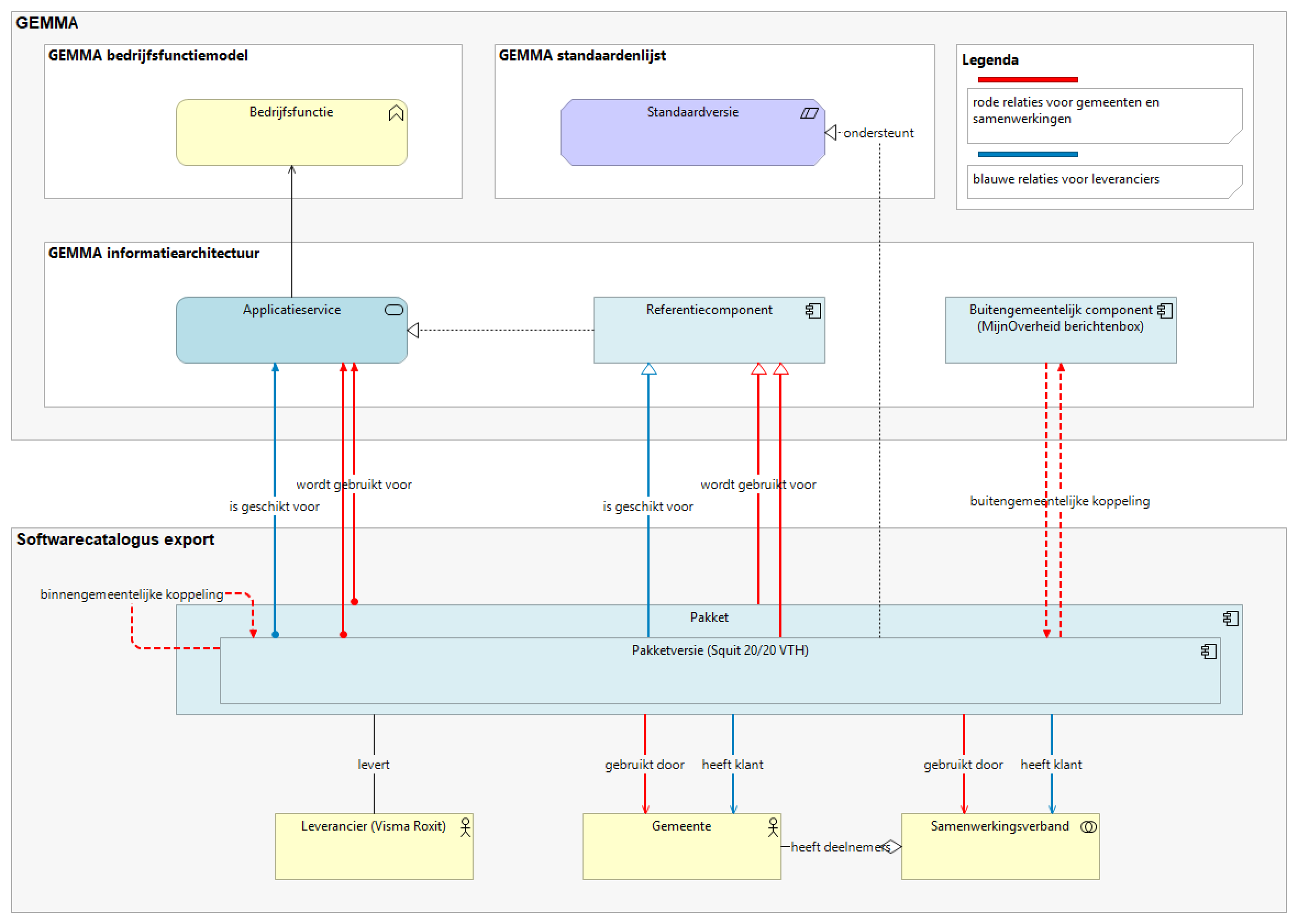
Task: Click the service icon on Applicatieservice
Action: click(394, 310)
